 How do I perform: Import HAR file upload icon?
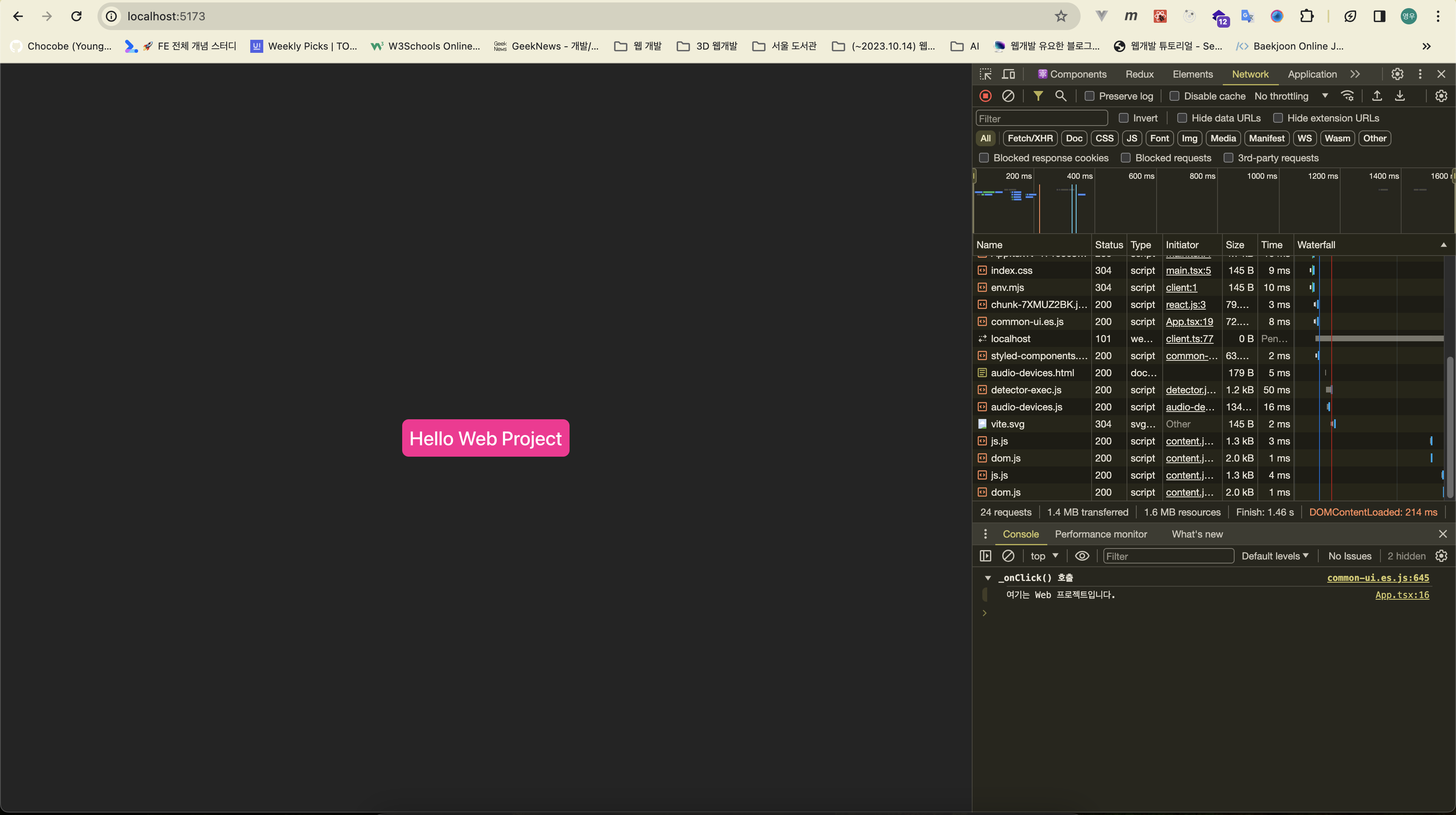click(1377, 96)
